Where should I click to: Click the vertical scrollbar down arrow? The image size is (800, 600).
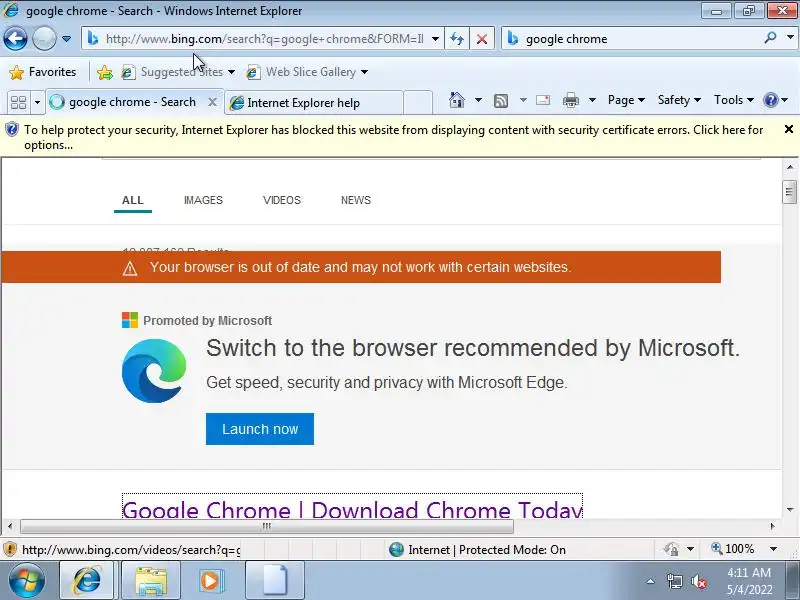click(790, 510)
